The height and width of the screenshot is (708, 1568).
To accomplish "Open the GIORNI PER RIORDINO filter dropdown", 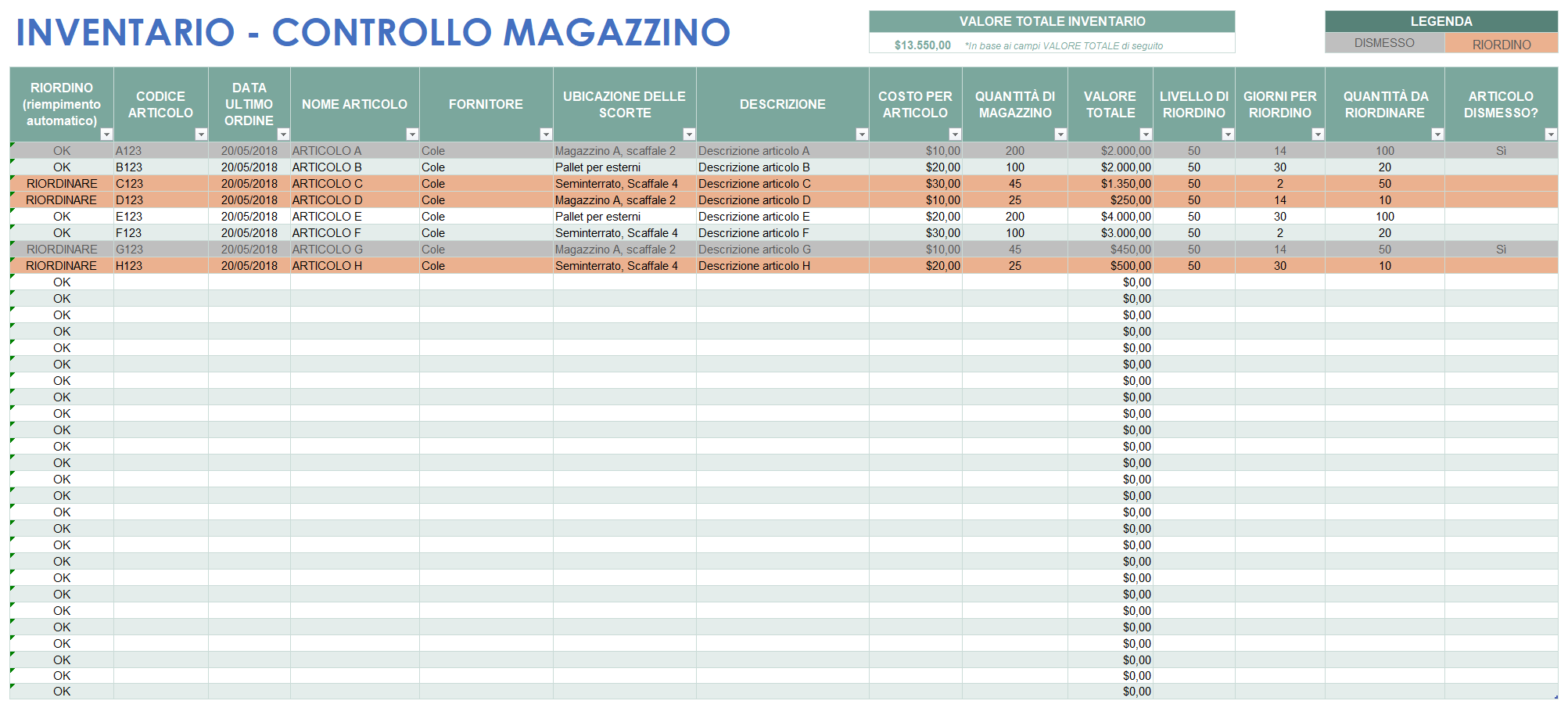I will point(1318,135).
